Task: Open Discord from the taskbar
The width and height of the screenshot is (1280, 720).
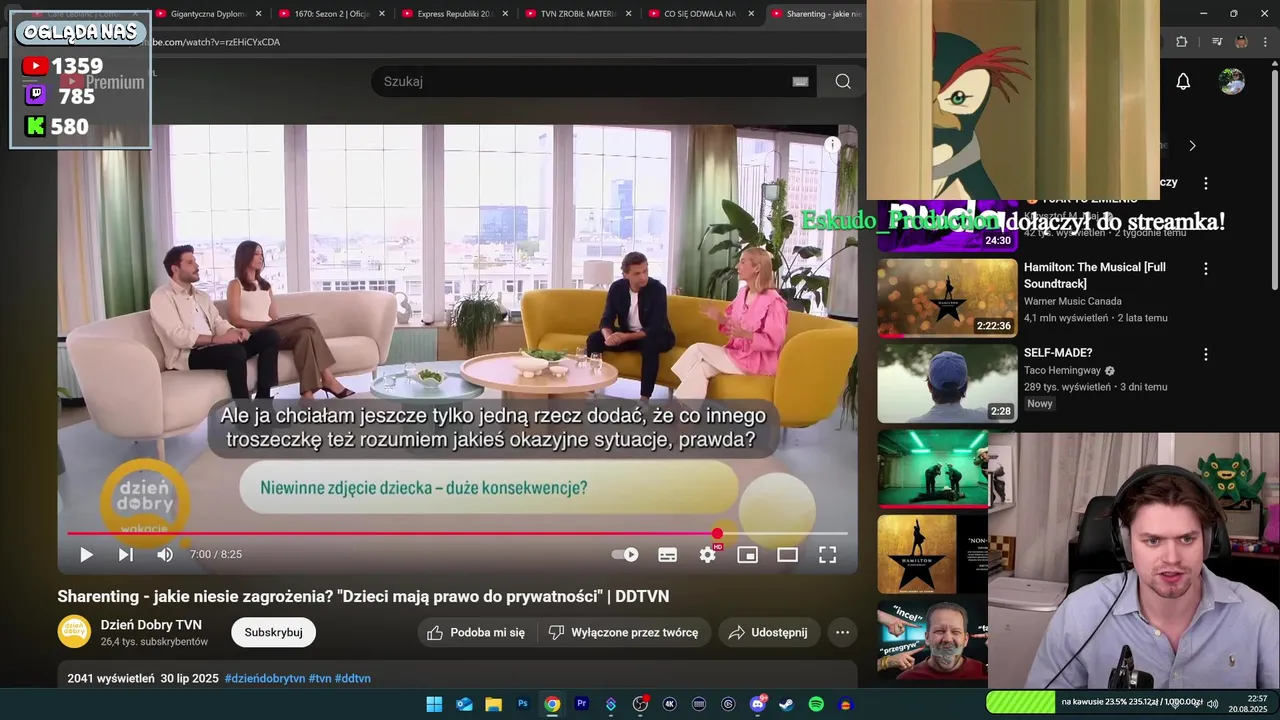Action: pyautogui.click(x=758, y=704)
